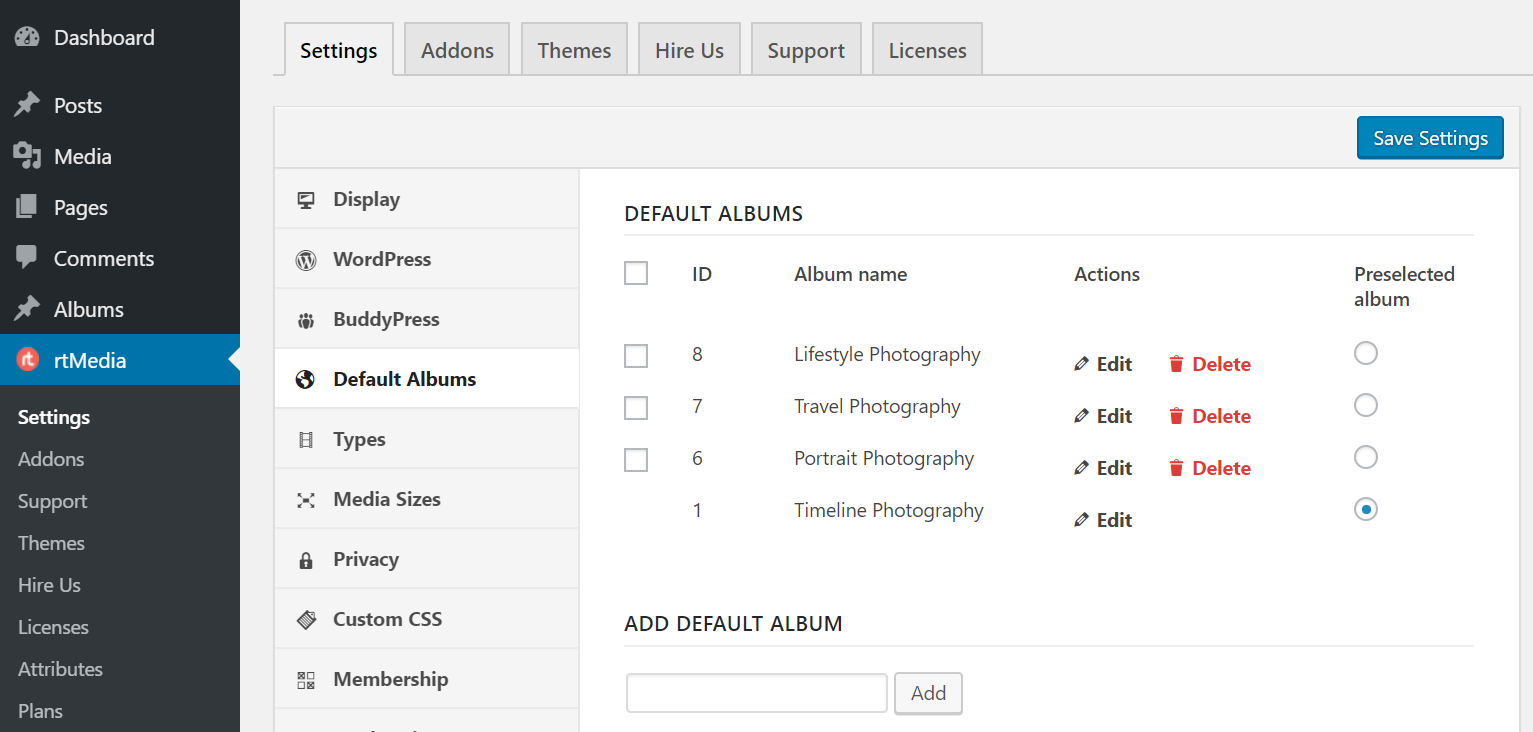Open the Themes tab
This screenshot has height=732, width=1533.
(574, 48)
